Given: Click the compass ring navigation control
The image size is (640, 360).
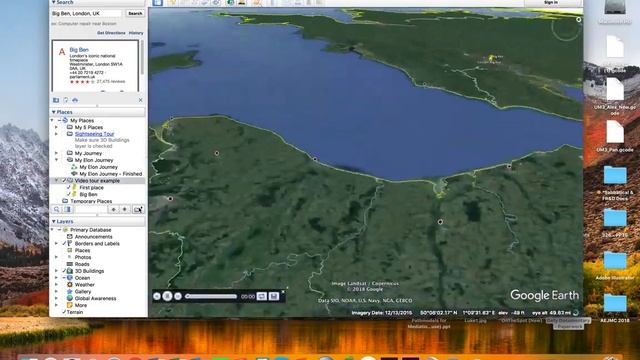Looking at the screenshot, I should point(566,27).
